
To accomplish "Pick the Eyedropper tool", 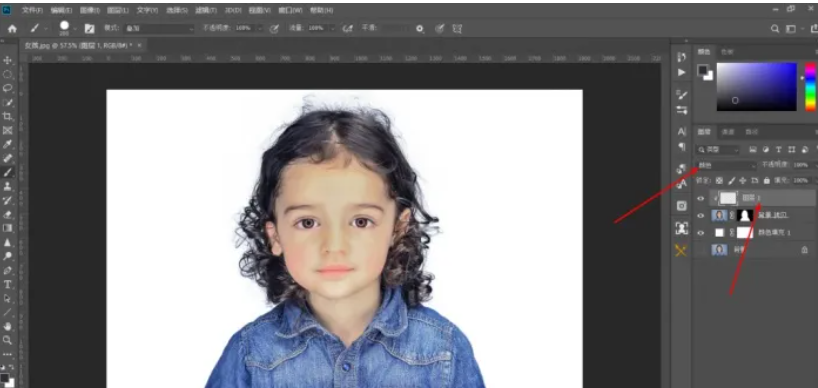I will pos(8,144).
